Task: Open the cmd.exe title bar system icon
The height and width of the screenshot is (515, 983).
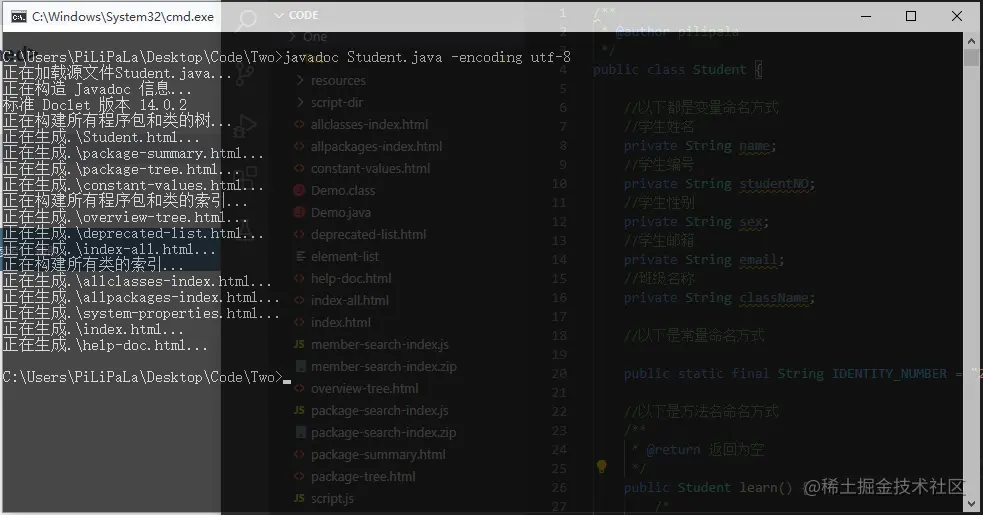Action: (19, 17)
